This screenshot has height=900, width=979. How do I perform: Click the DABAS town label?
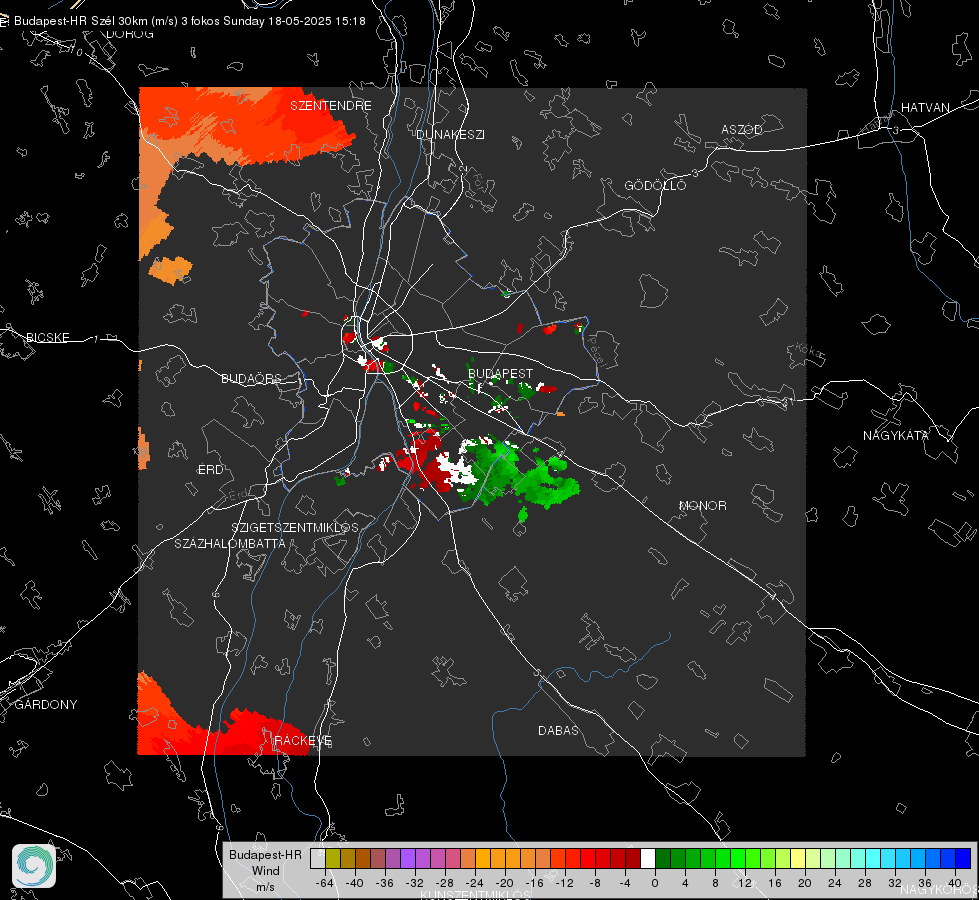[558, 730]
